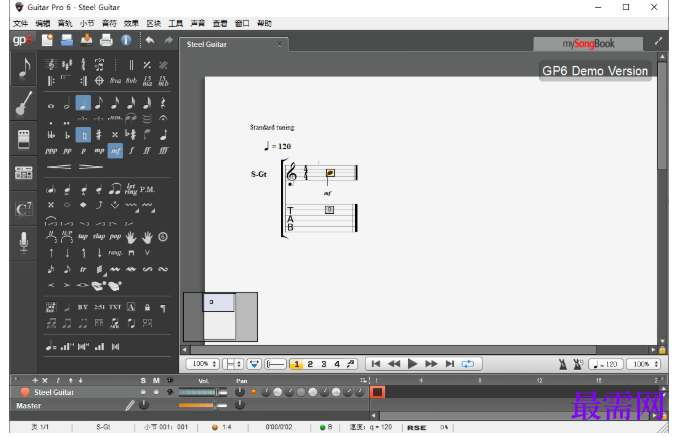Switch to the Steel Guitar tab
This screenshot has width=683, height=437.
[207, 44]
